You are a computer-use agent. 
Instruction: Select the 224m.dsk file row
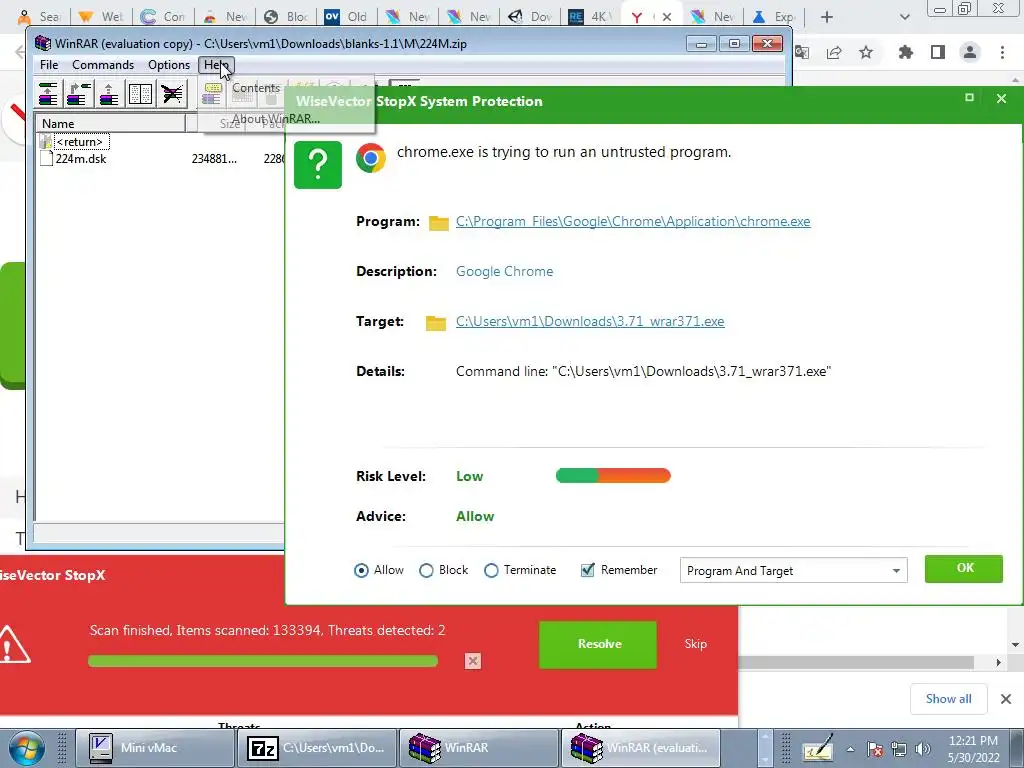[x=81, y=159]
